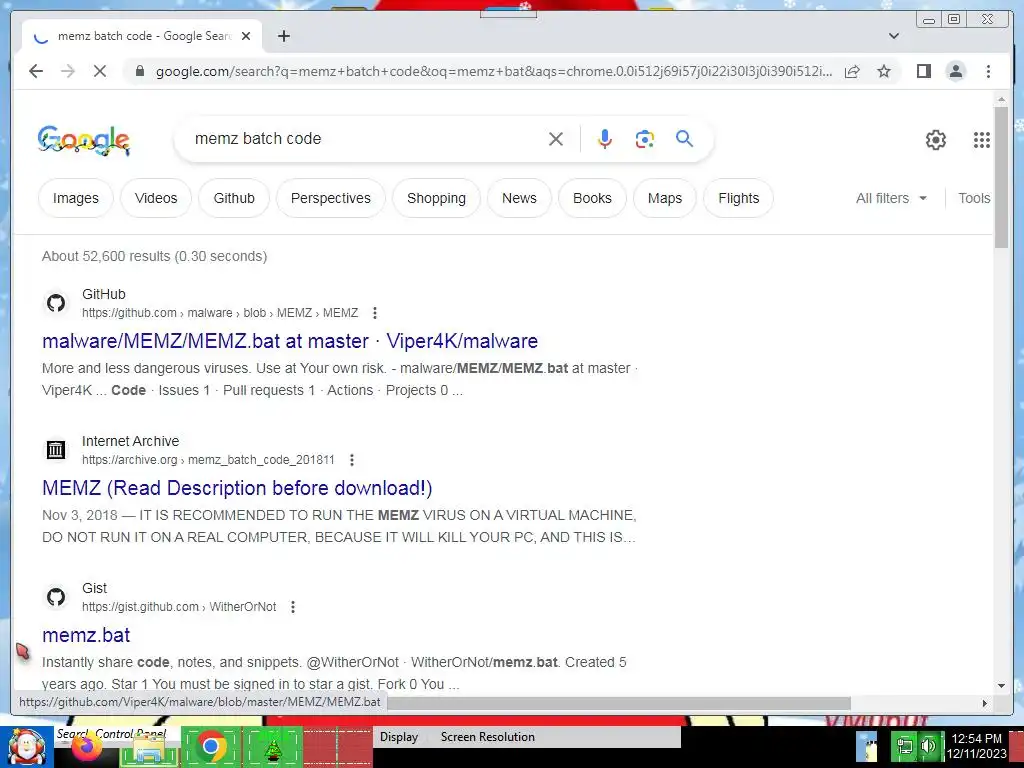Select the Github filter chip
This screenshot has width=1024, height=768.
234,198
